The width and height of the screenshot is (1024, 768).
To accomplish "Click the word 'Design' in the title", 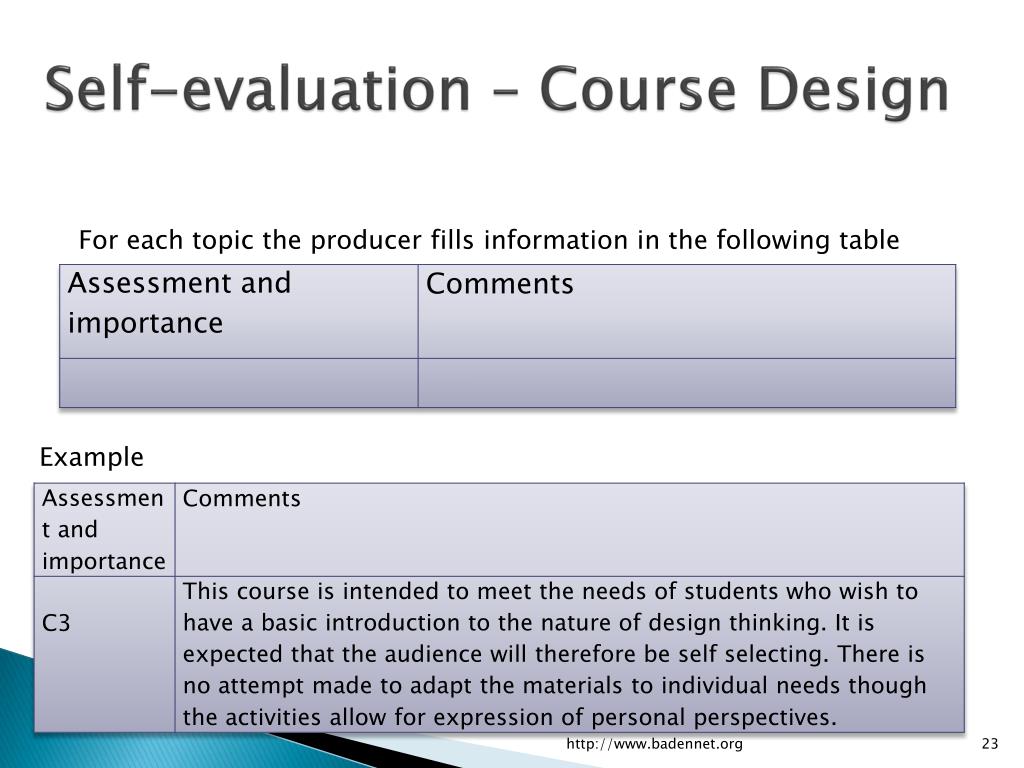I will (854, 91).
